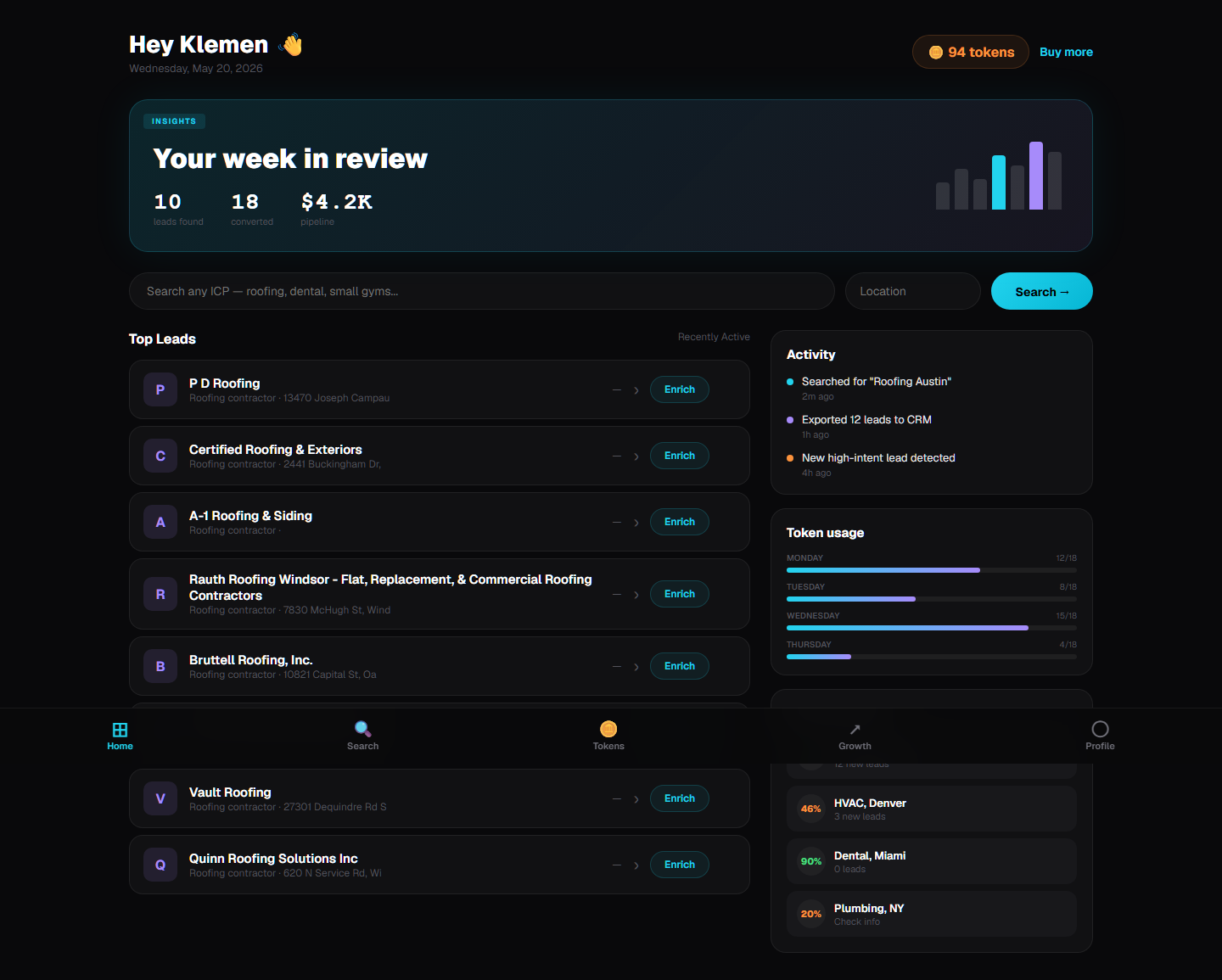Click the C avatar for Certified Roofing & Exteriors
1222x980 pixels.
tap(160, 456)
